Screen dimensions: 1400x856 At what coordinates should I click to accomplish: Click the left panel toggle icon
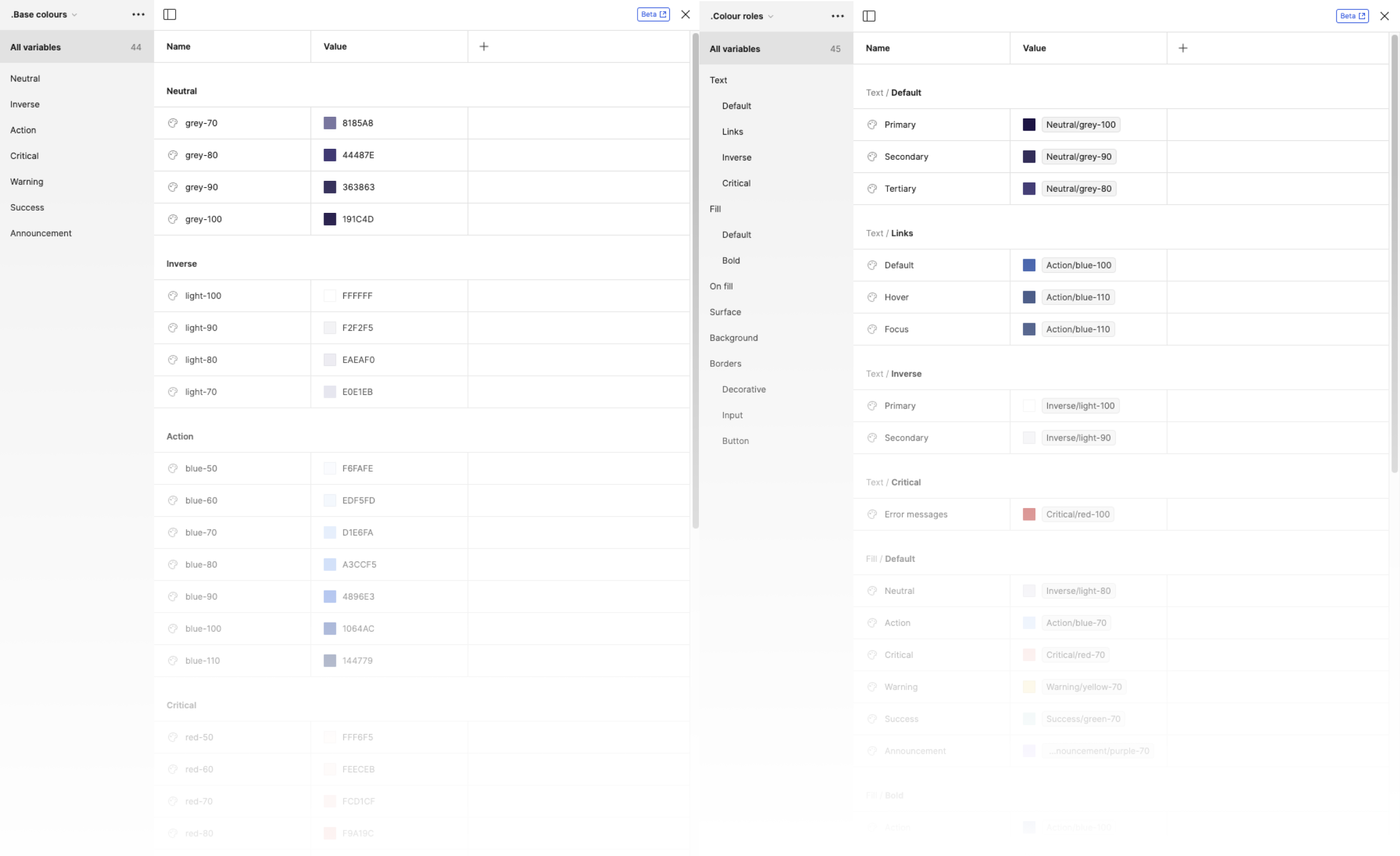170,14
